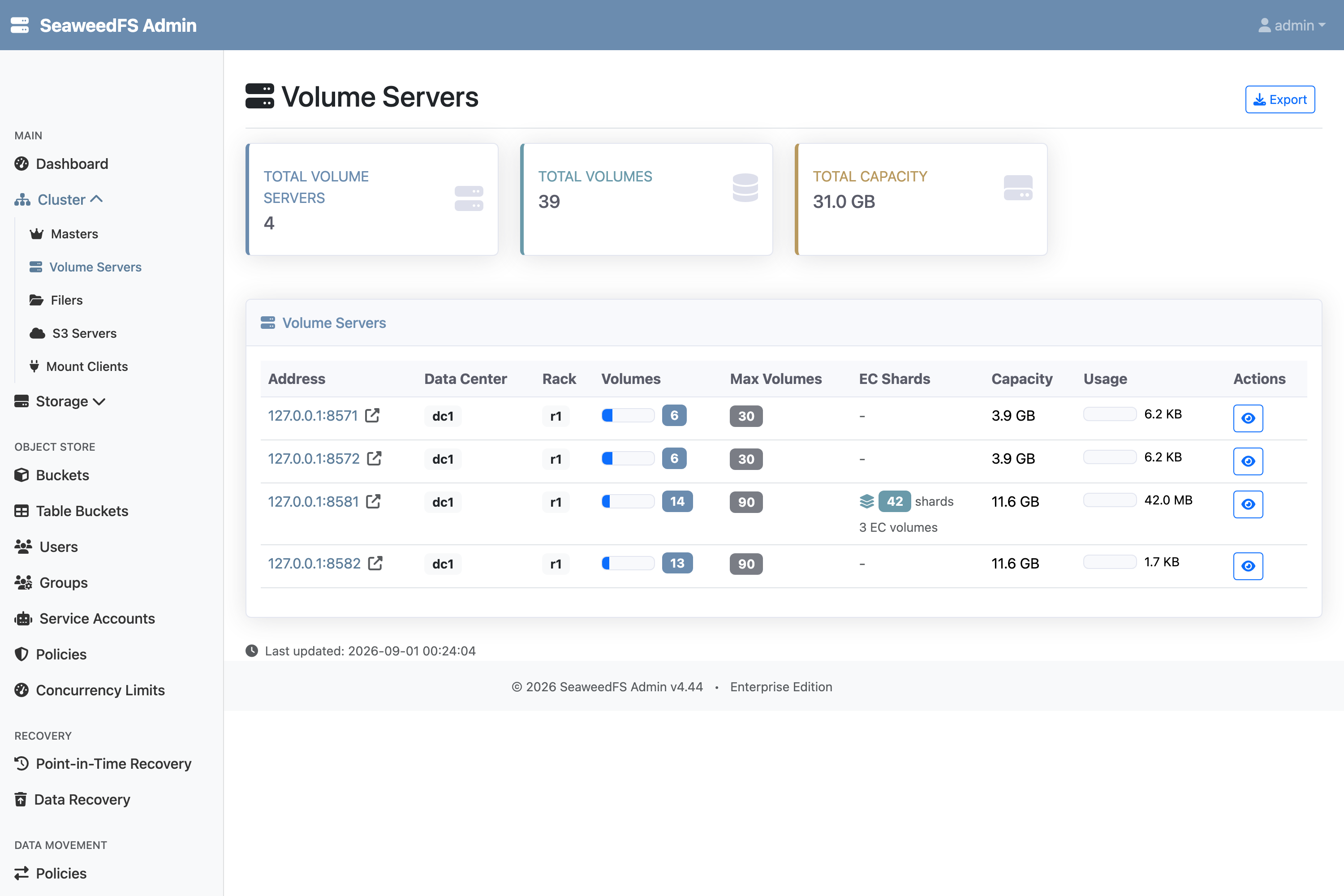Viewport: 1344px width, 896px height.
Task: Open server address 127.0.0.1:8571
Action: pos(313,415)
